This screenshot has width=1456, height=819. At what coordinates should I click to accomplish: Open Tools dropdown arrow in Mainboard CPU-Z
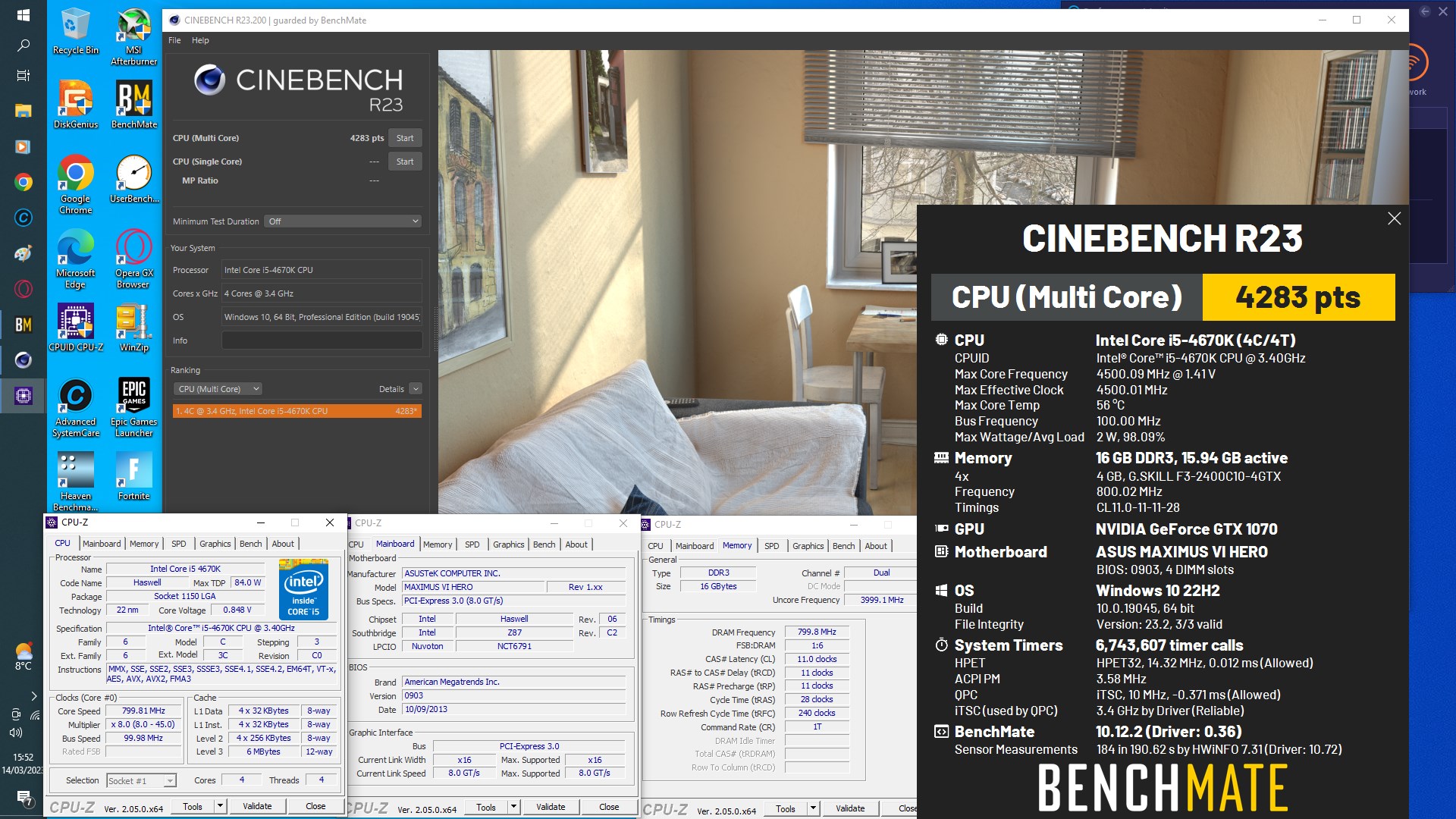(513, 807)
